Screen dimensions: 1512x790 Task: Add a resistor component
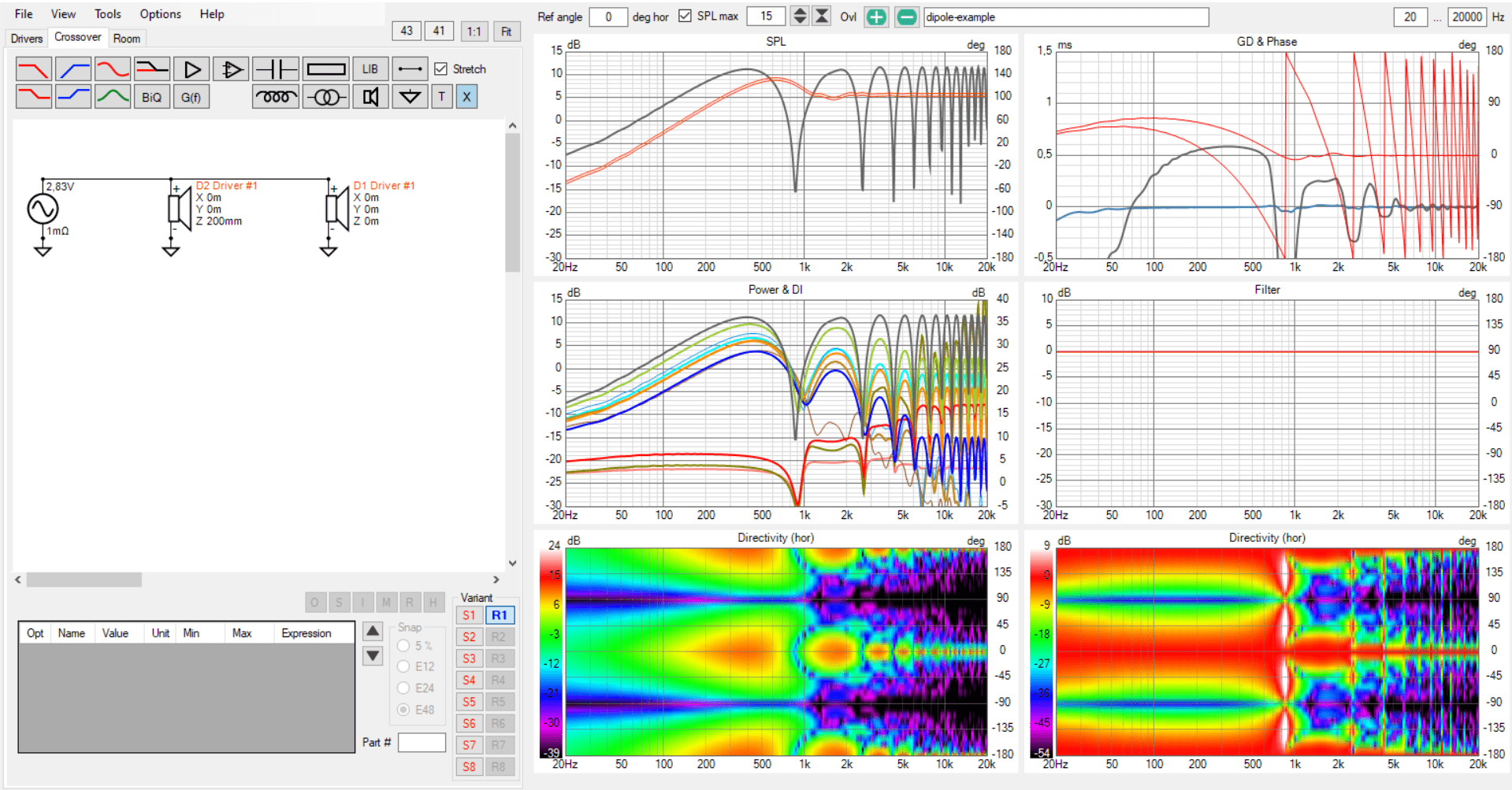[x=326, y=69]
